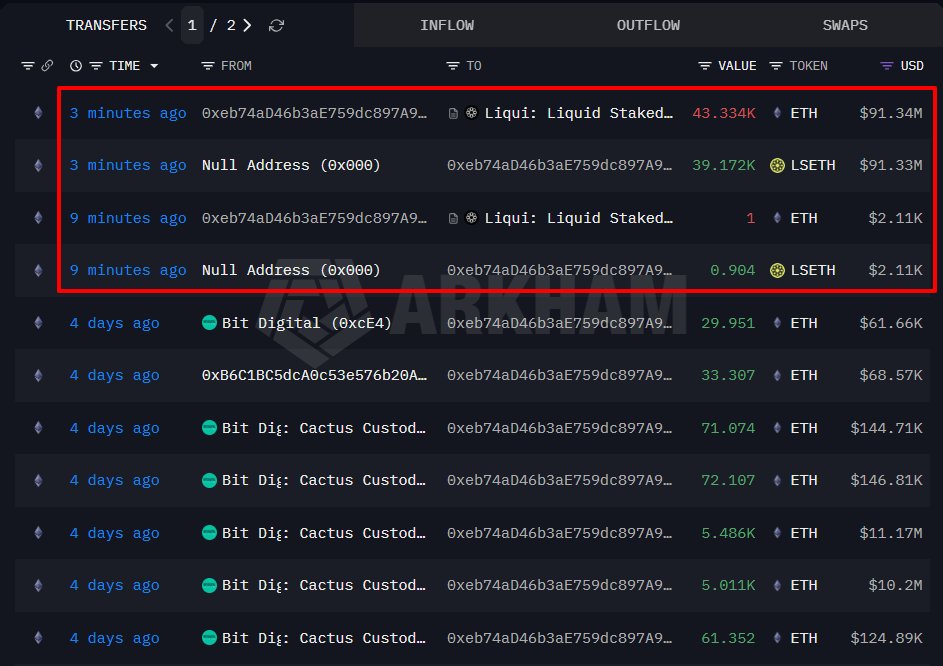Screen dimensions: 943x666
Task: Click ETH token icon in 33.307 row
Action: 777,375
